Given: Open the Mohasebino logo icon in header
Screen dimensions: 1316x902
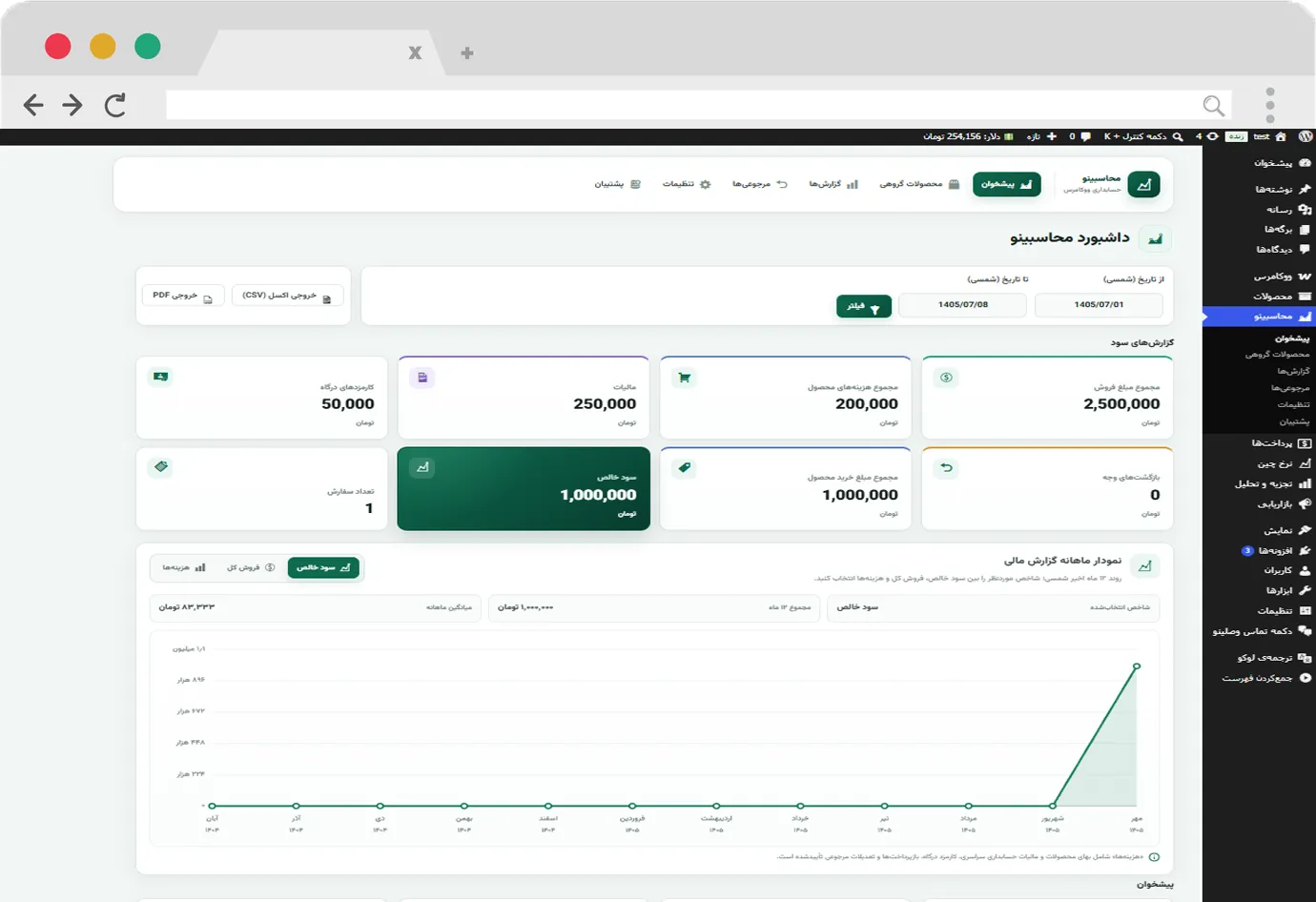Looking at the screenshot, I should (1143, 184).
